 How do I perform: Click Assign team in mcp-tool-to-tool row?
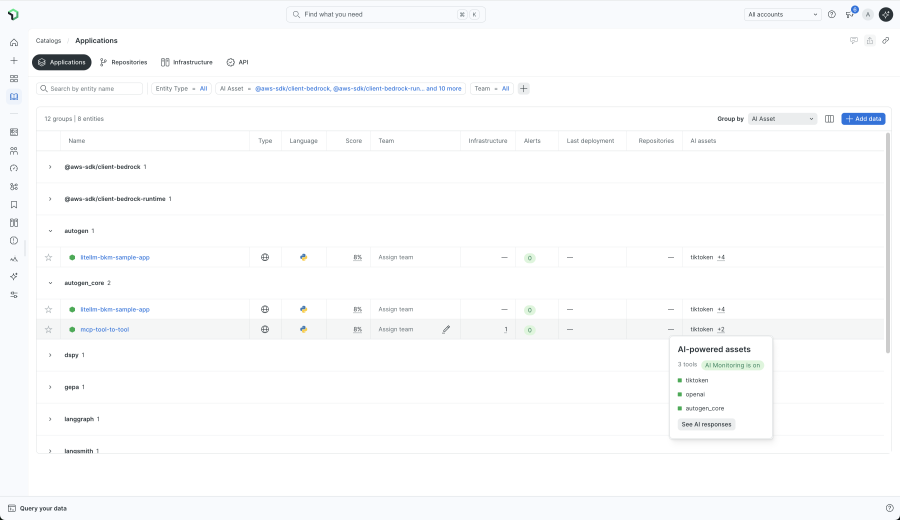395,329
